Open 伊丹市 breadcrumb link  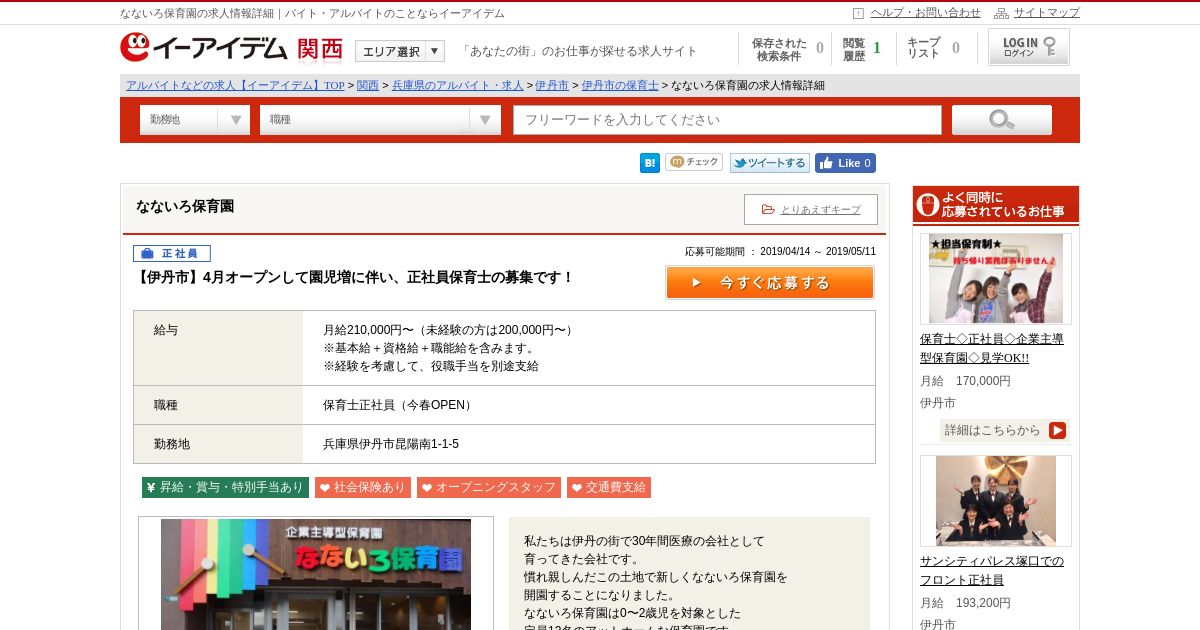(552, 85)
